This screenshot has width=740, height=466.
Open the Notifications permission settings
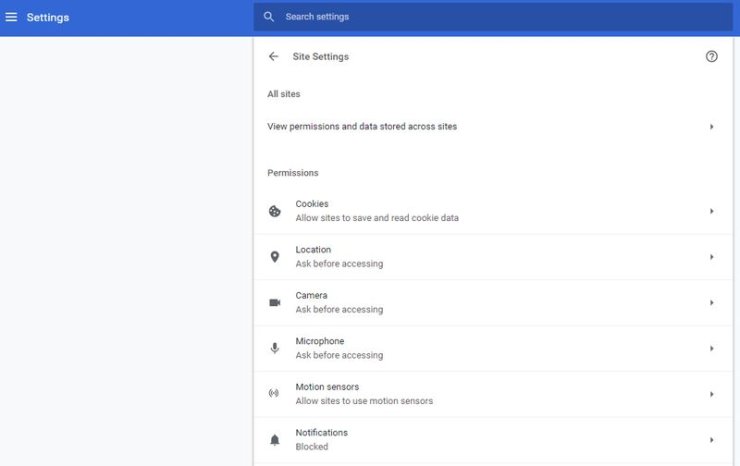pos(493,440)
